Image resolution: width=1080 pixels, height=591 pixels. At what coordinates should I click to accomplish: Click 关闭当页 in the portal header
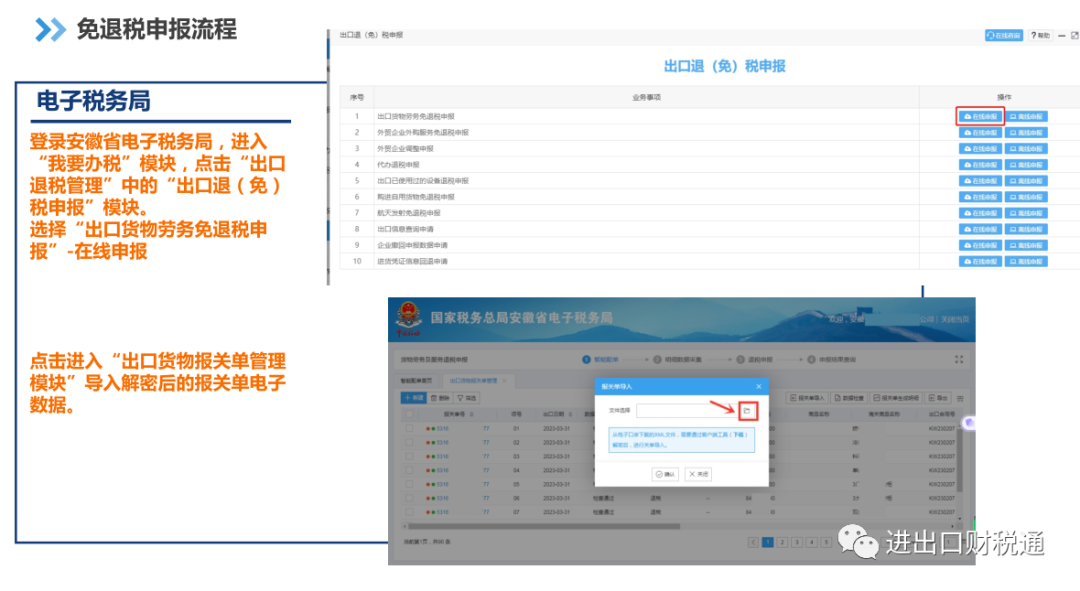coord(955,319)
